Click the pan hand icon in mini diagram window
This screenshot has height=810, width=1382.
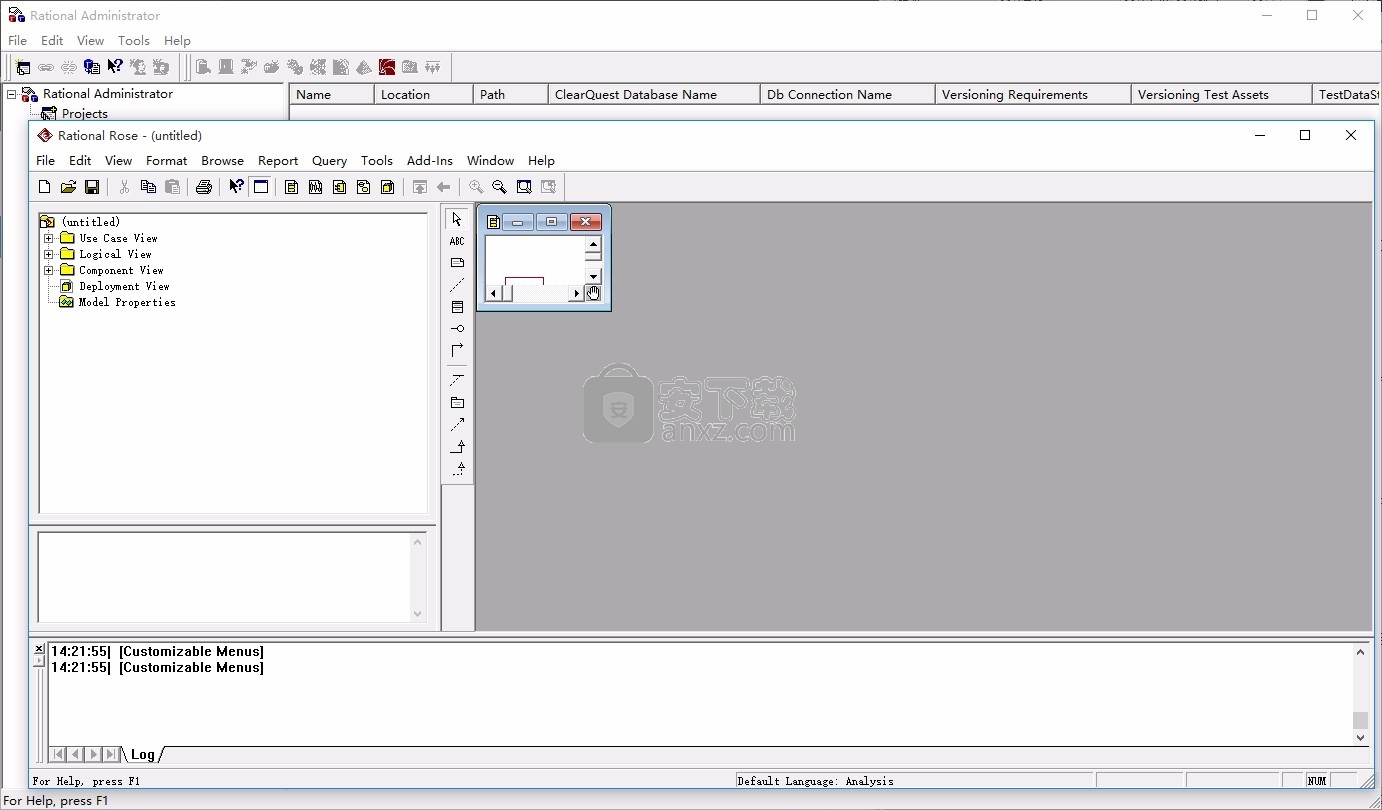click(593, 293)
